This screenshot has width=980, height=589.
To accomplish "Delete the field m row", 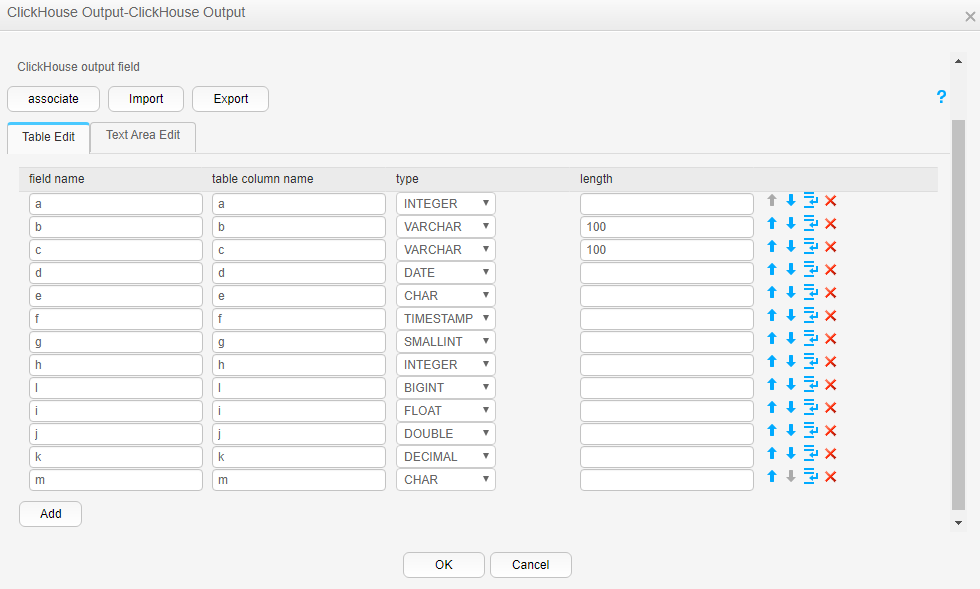I will coord(831,476).
